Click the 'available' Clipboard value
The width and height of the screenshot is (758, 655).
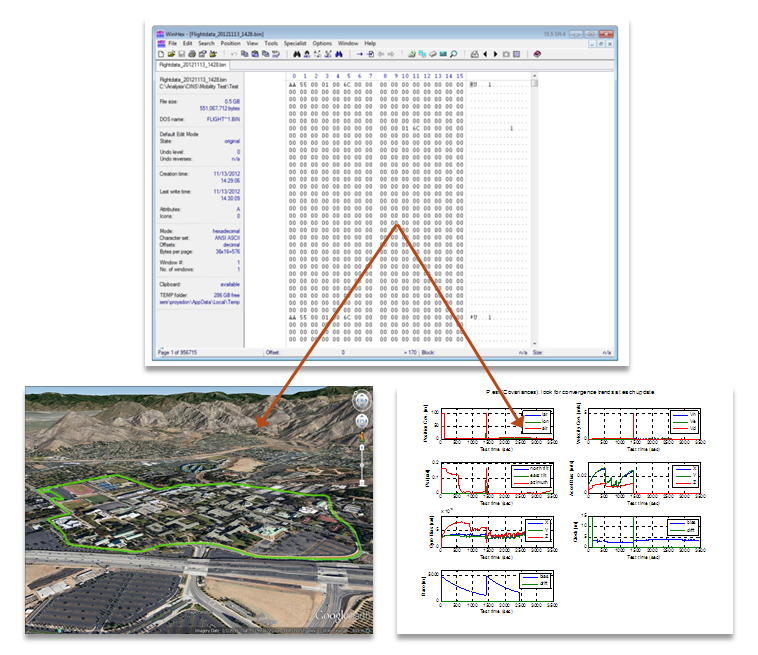point(230,284)
